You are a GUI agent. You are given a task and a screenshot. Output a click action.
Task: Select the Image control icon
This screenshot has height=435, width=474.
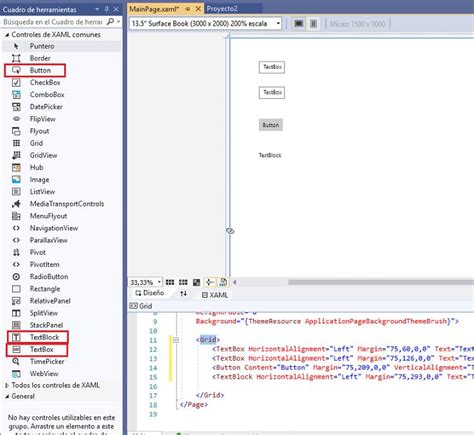point(16,180)
